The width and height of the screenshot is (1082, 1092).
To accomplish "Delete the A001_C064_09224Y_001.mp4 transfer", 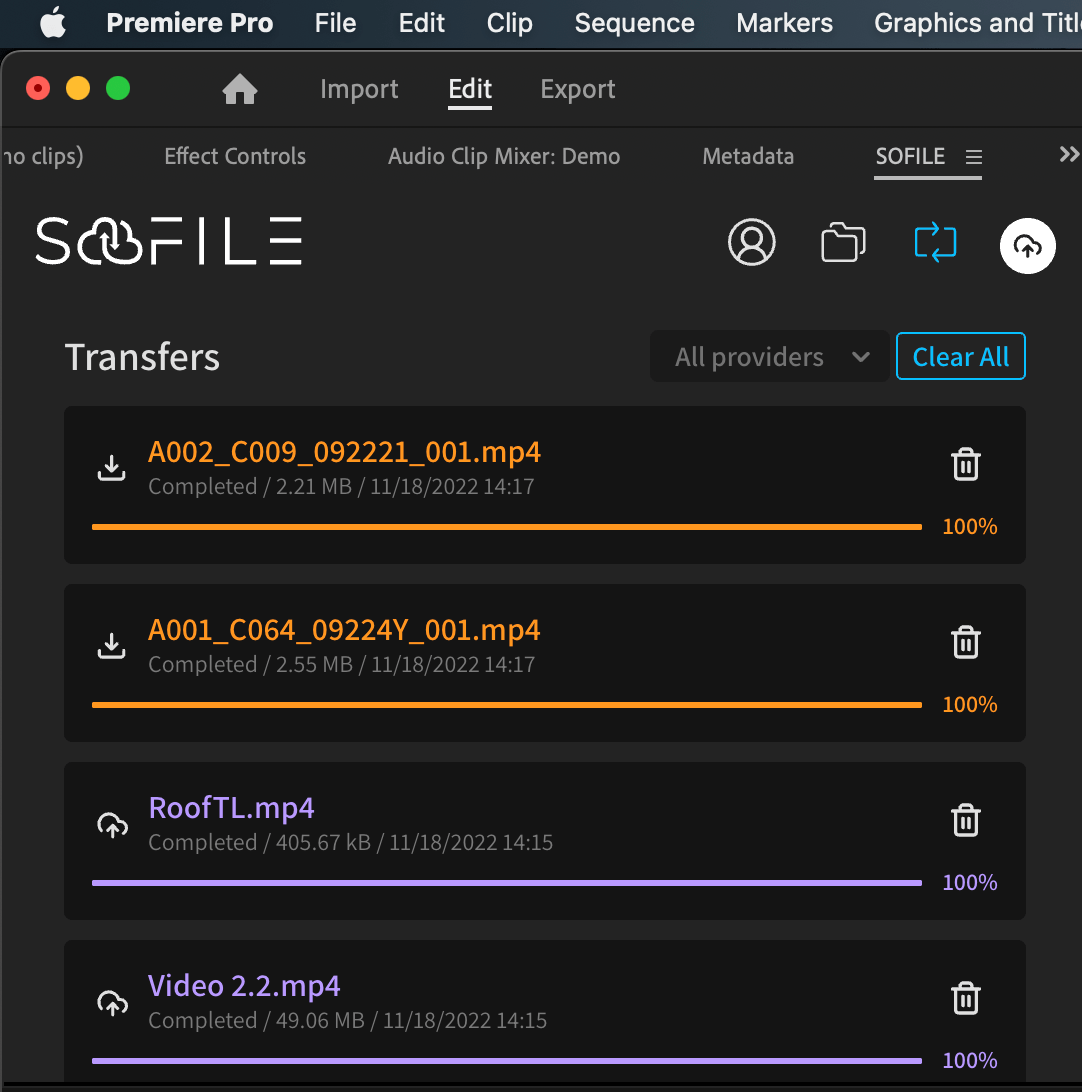I will tap(965, 642).
